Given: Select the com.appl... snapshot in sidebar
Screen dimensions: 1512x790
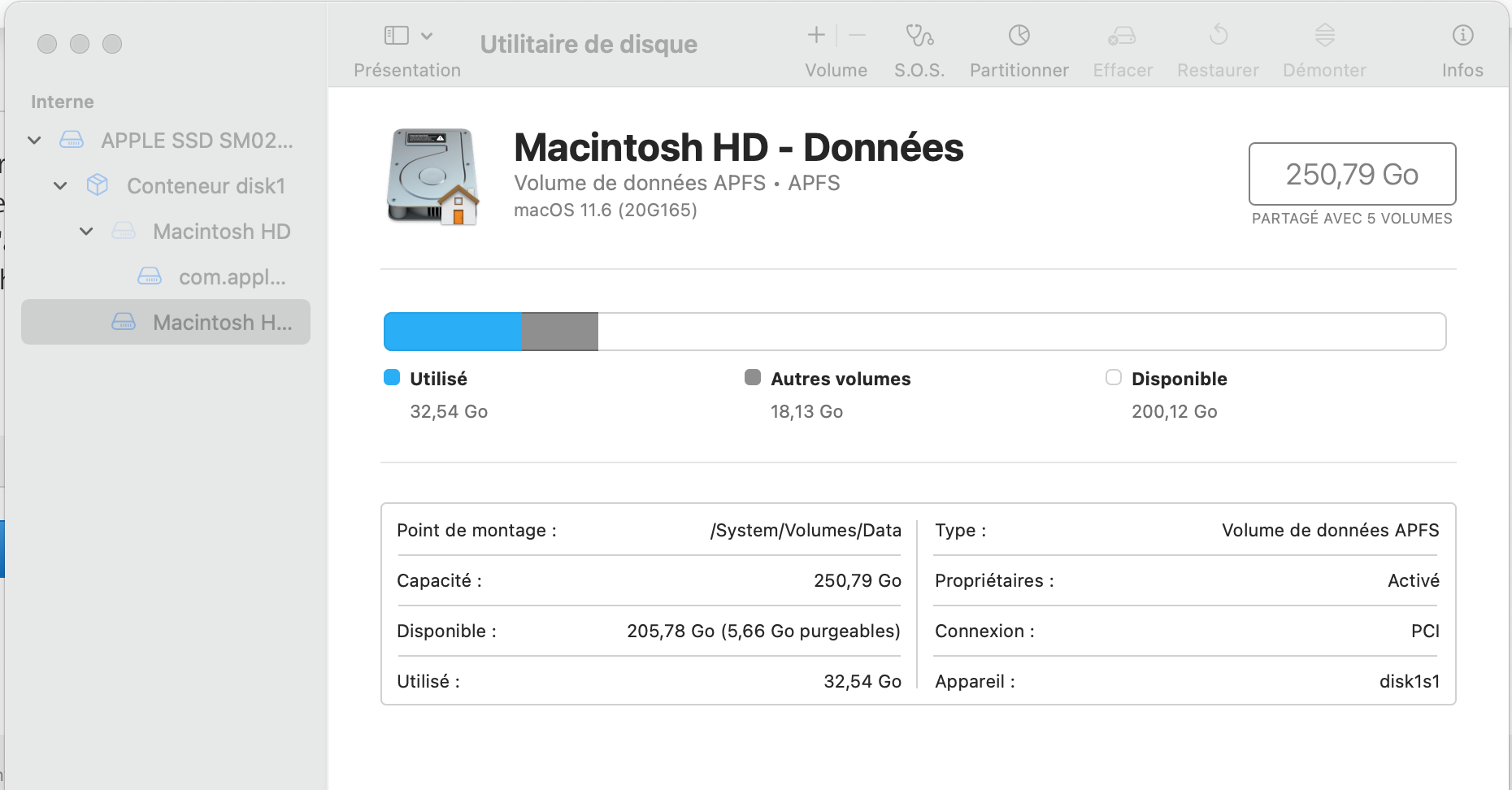Looking at the screenshot, I should click(x=232, y=277).
